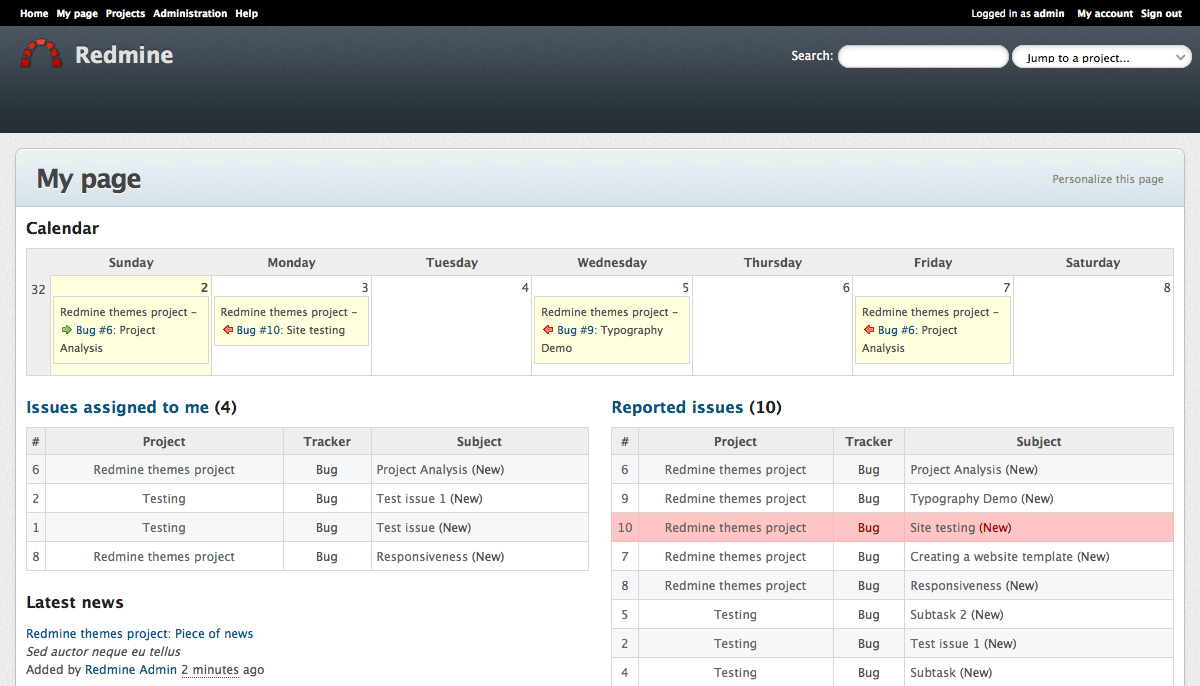Viewport: 1200px width, 686px height.
Task: Click the red Redmine logo icon
Action: tap(41, 54)
